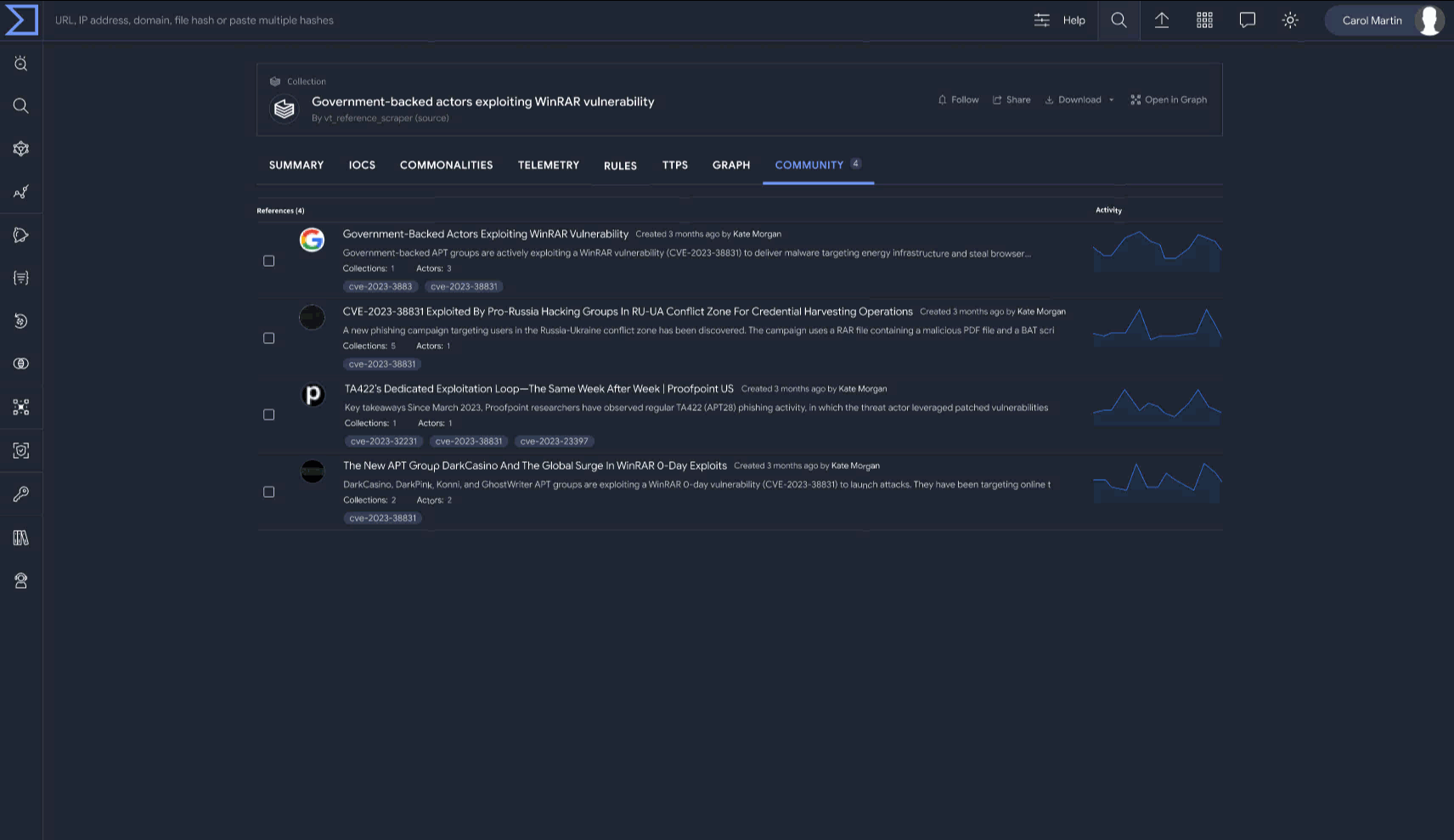This screenshot has width=1454, height=840.
Task: Click the upload arrow icon
Action: coord(1162,20)
